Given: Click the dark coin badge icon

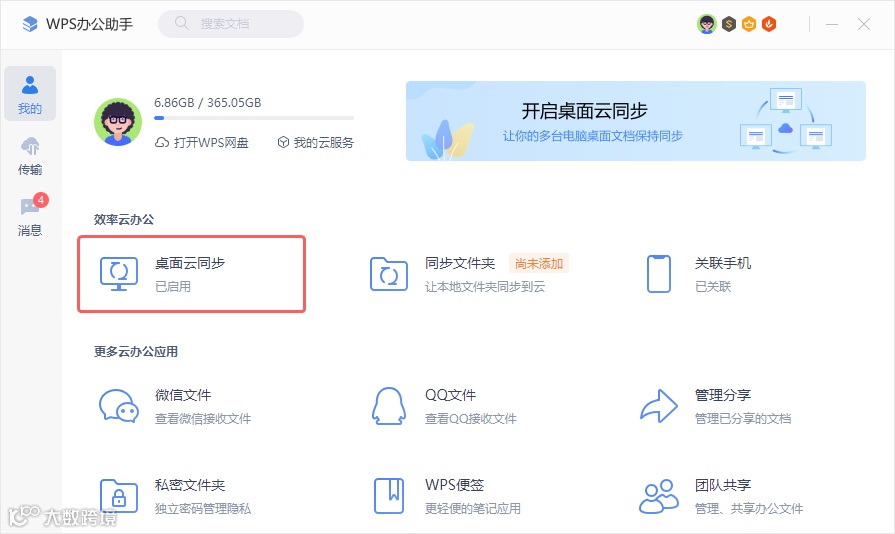Looking at the screenshot, I should (x=728, y=24).
